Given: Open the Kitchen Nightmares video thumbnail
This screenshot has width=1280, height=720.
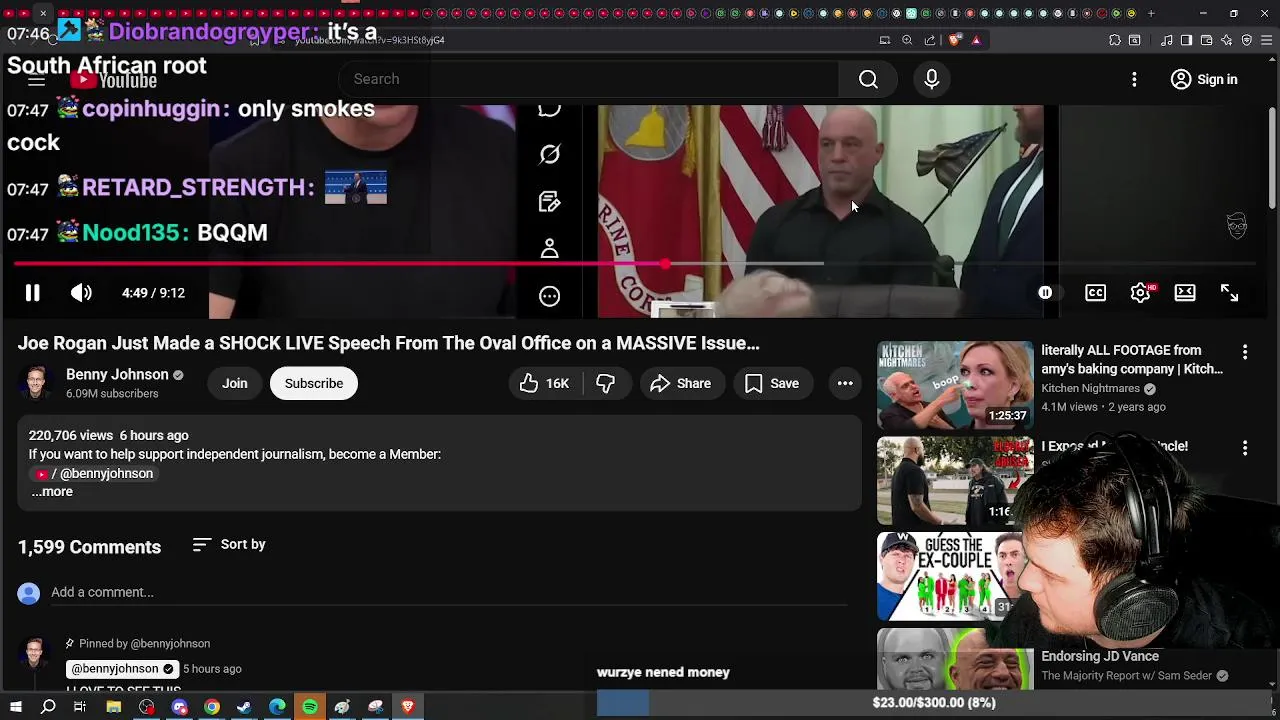Looking at the screenshot, I should coord(955,385).
